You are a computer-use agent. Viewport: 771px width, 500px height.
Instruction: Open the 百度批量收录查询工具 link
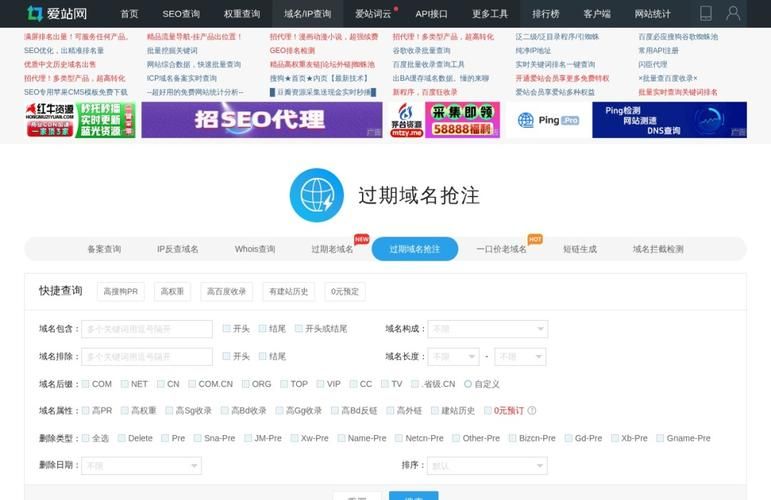coord(428,64)
